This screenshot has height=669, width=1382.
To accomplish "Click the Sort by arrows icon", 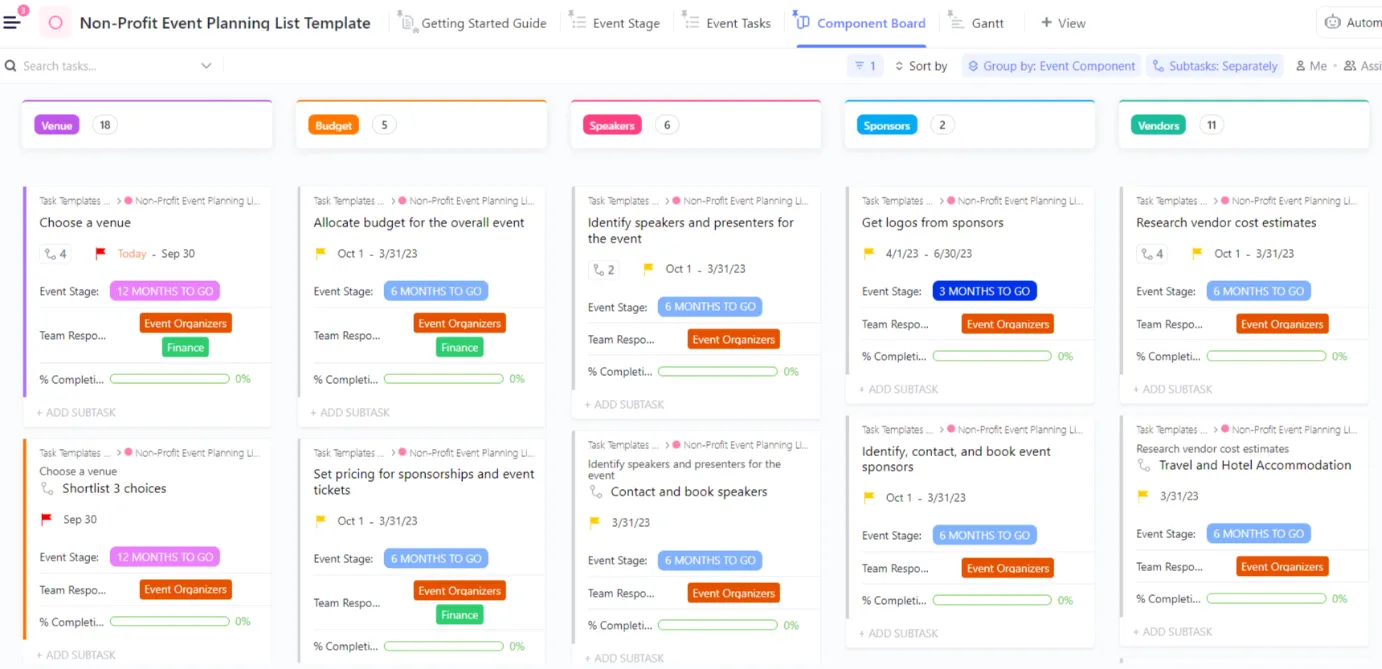I will coord(898,66).
